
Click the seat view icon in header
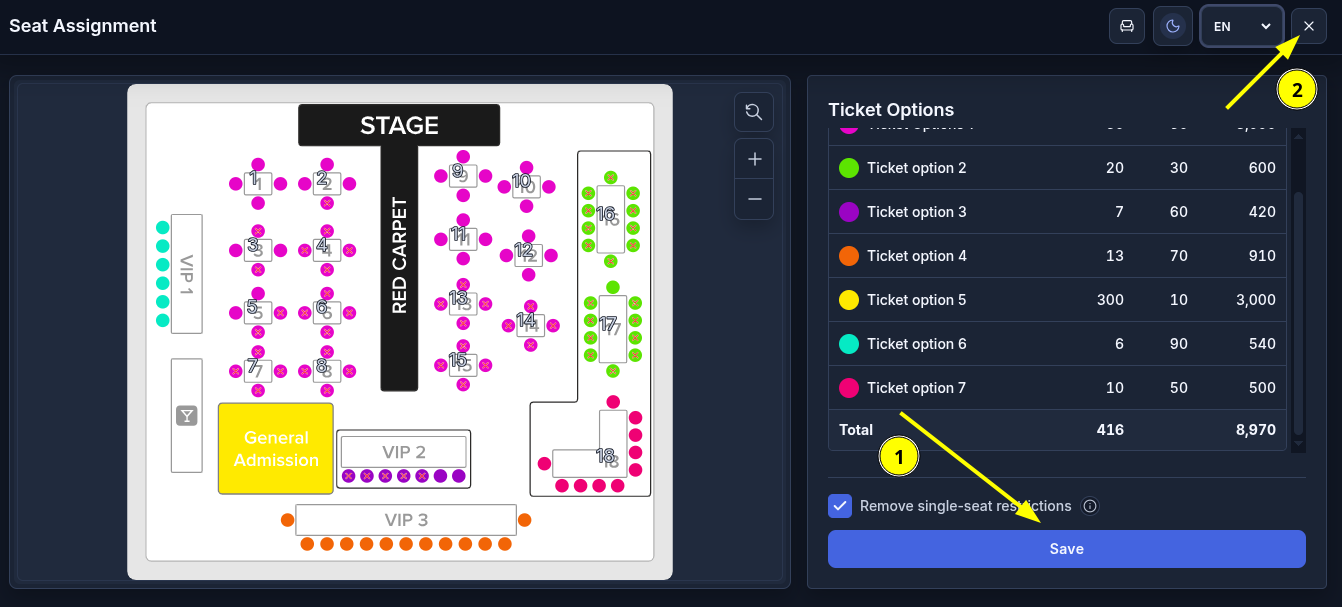tap(1127, 26)
